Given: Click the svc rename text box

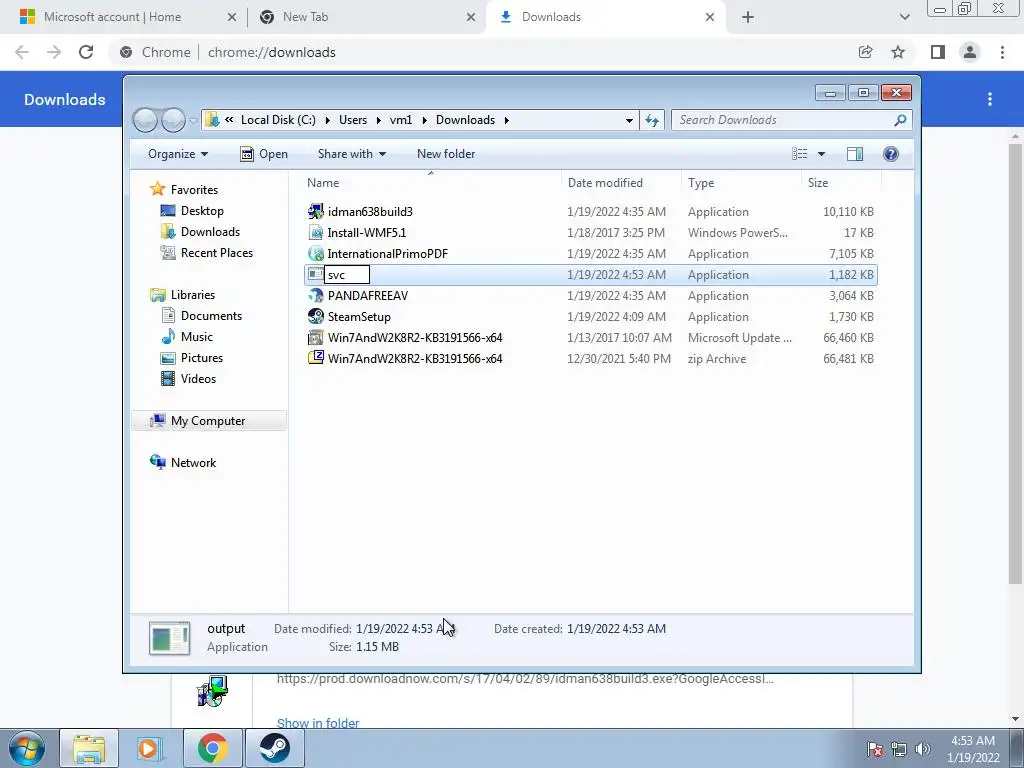Looking at the screenshot, I should click(347, 275).
